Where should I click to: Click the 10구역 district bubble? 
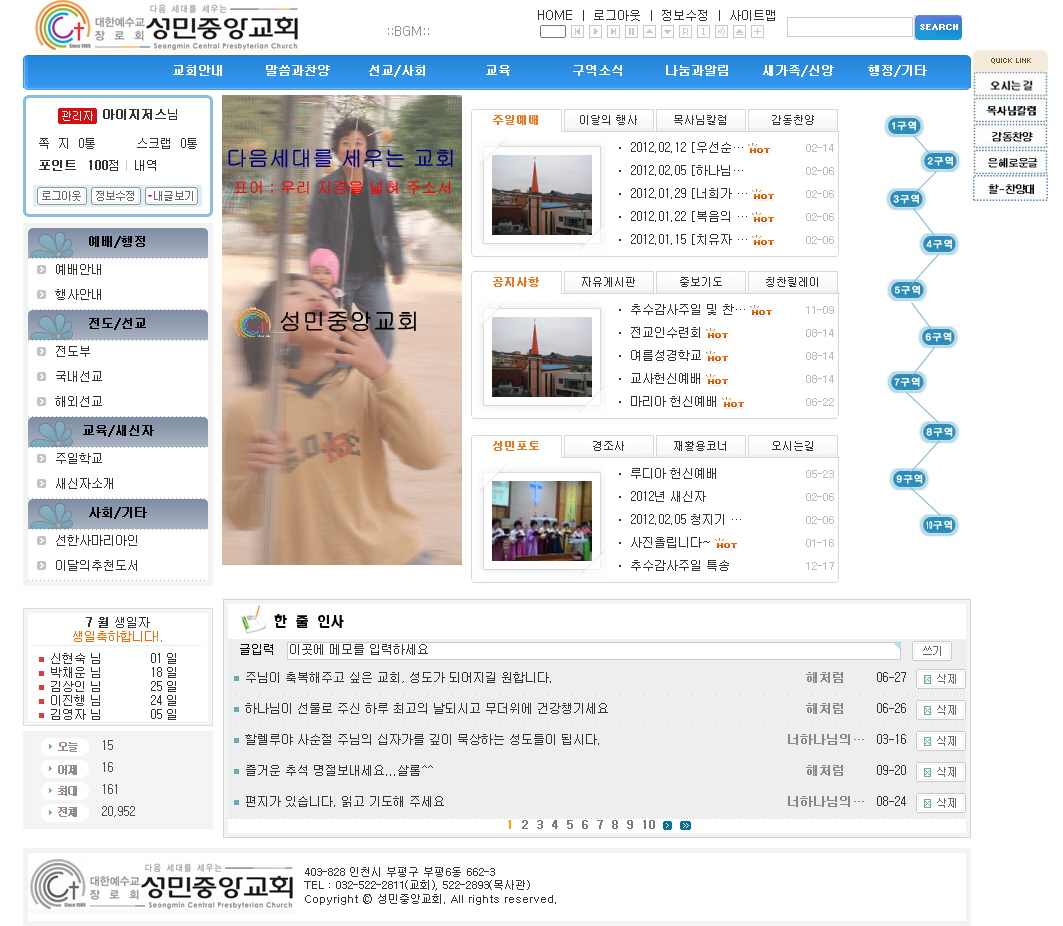pos(938,525)
